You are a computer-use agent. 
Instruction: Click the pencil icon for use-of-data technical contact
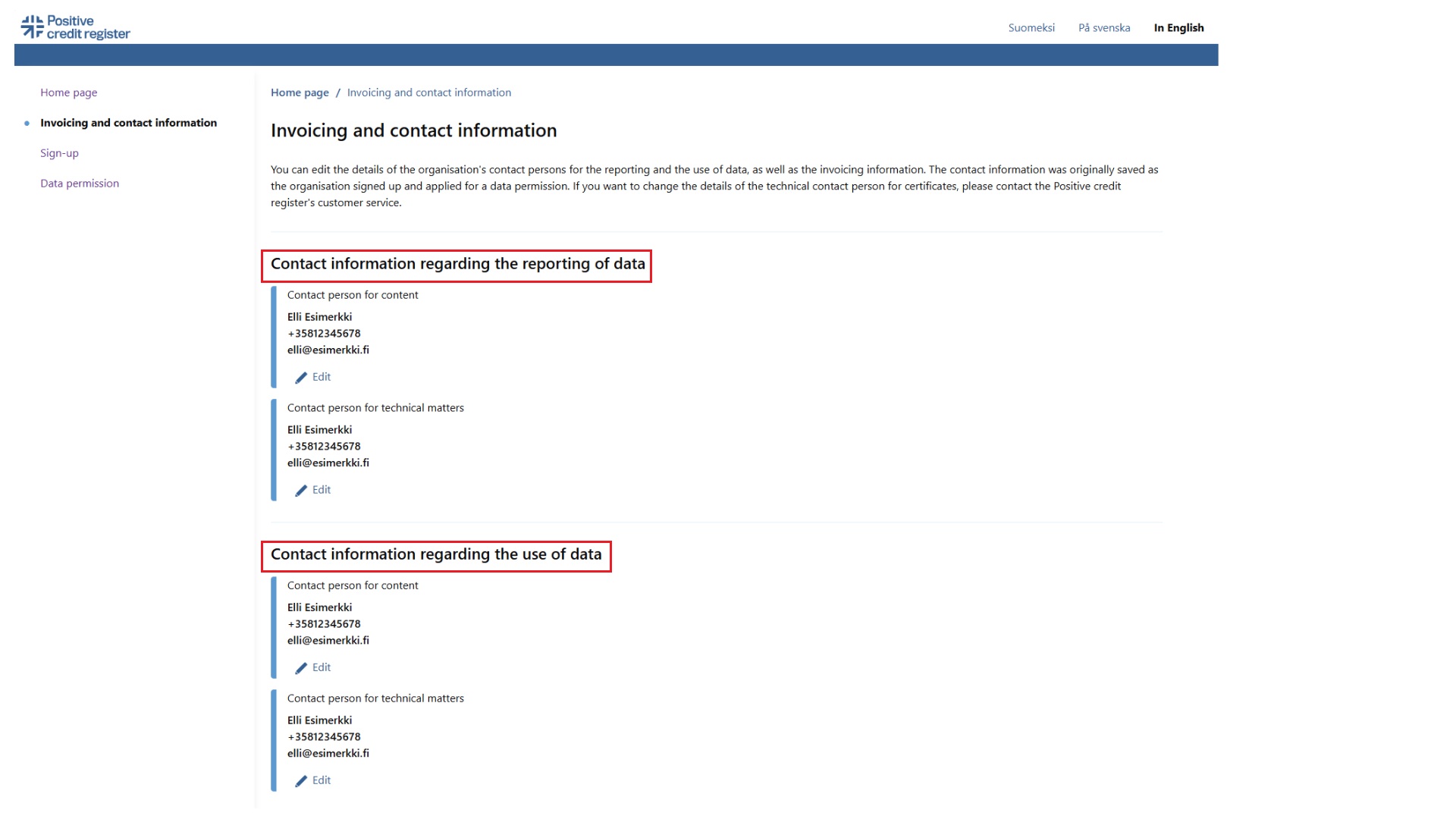pyautogui.click(x=301, y=780)
